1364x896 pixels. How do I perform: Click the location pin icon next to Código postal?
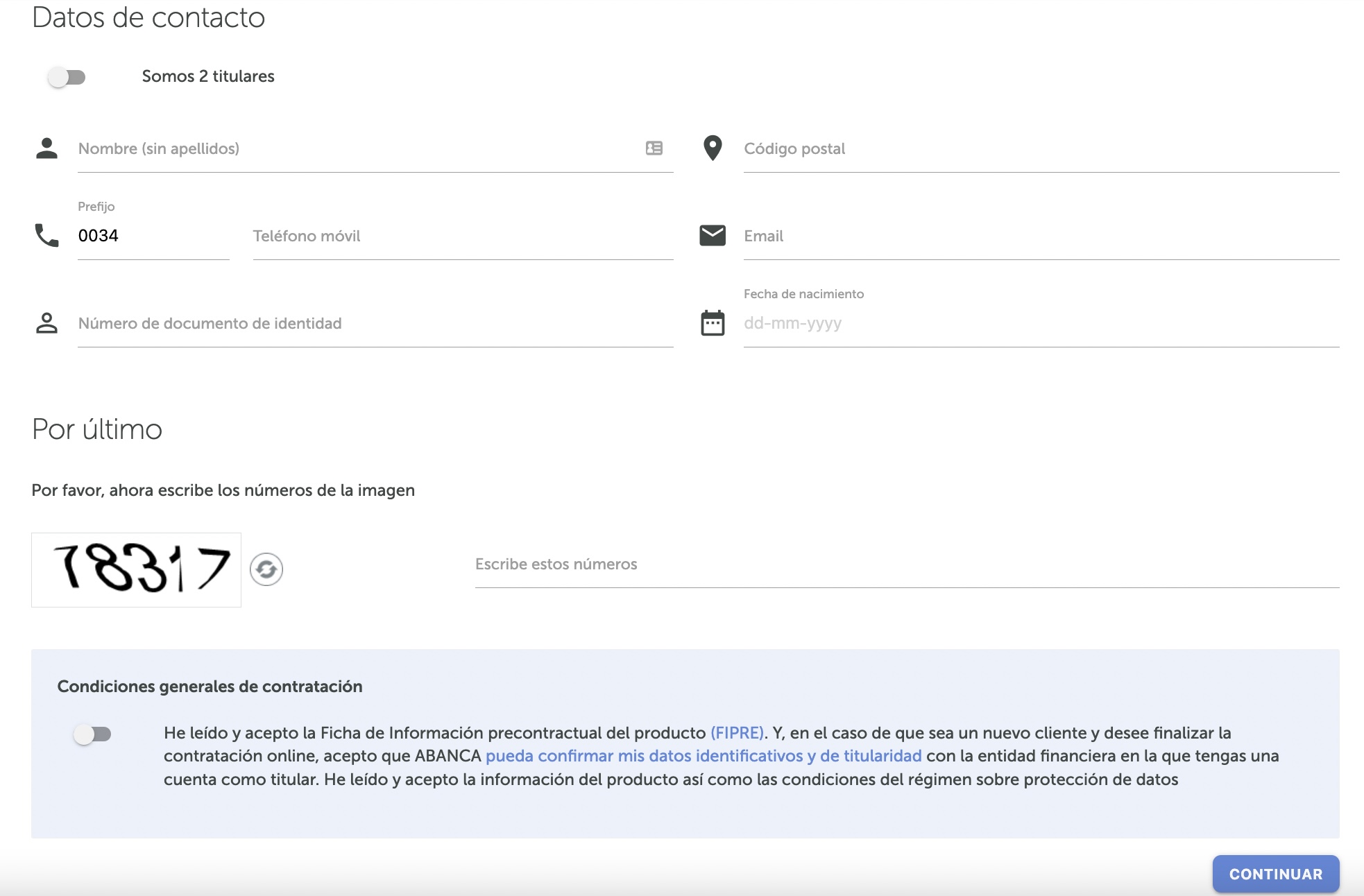click(x=713, y=148)
